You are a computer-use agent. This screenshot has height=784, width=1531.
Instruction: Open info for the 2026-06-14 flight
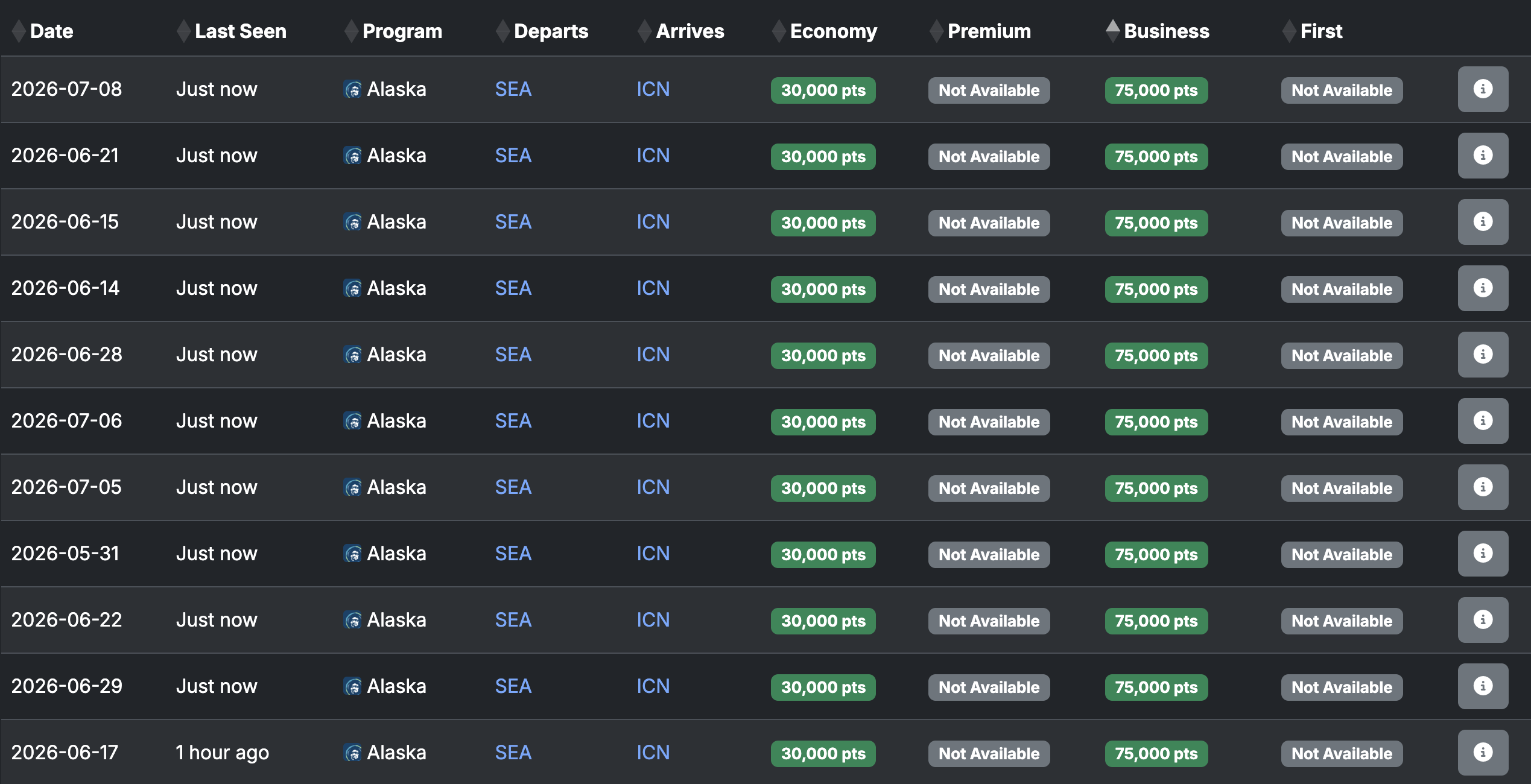pos(1482,288)
